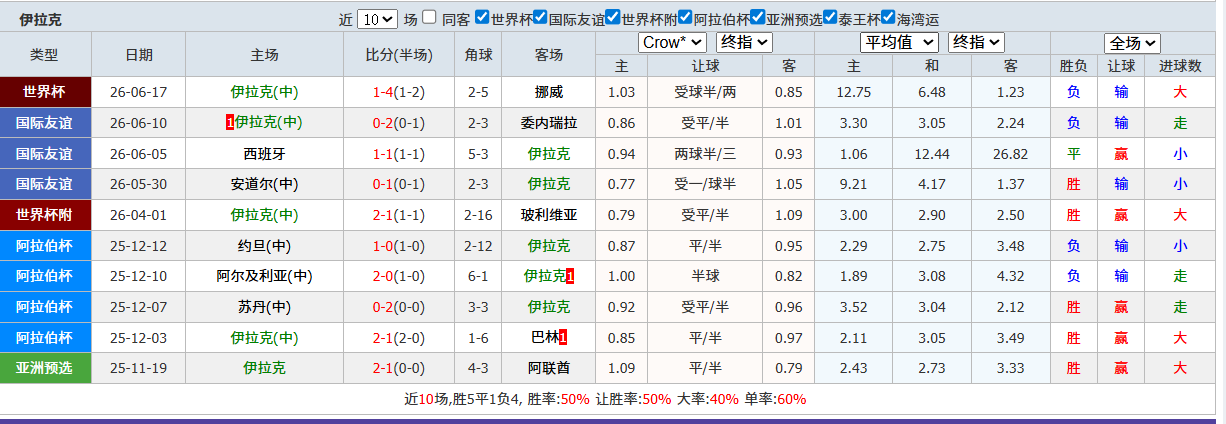Click the 伊拉克 team title
This screenshot has width=1226, height=424.
pos(41,19)
